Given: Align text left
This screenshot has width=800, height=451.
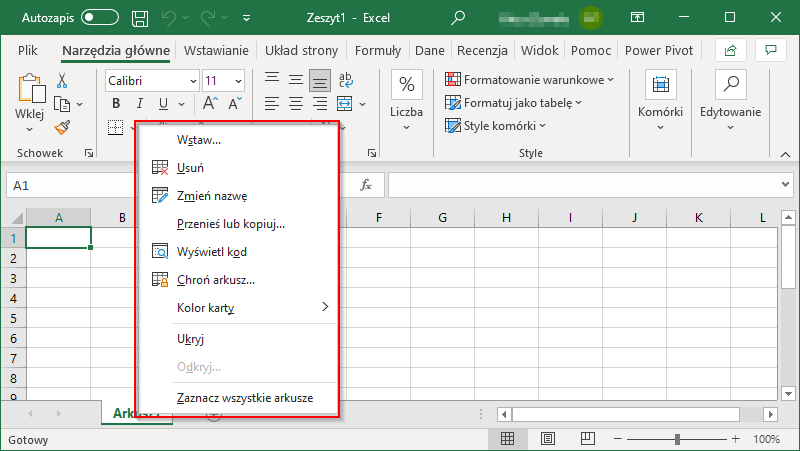Looking at the screenshot, I should point(272,104).
